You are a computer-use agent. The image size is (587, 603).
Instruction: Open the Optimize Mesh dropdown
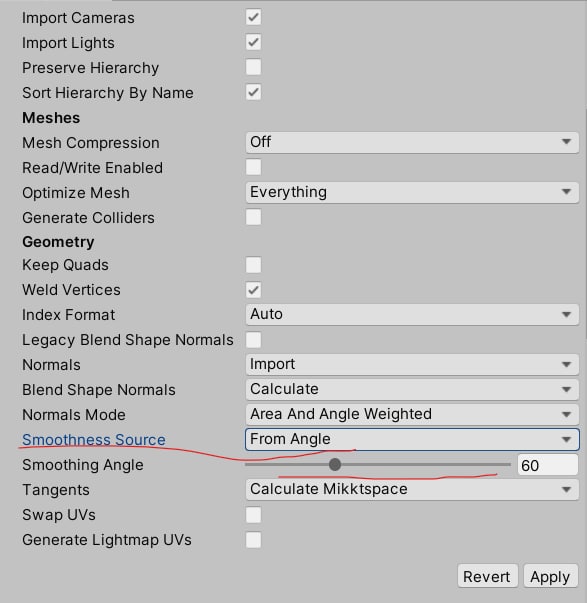[412, 192]
